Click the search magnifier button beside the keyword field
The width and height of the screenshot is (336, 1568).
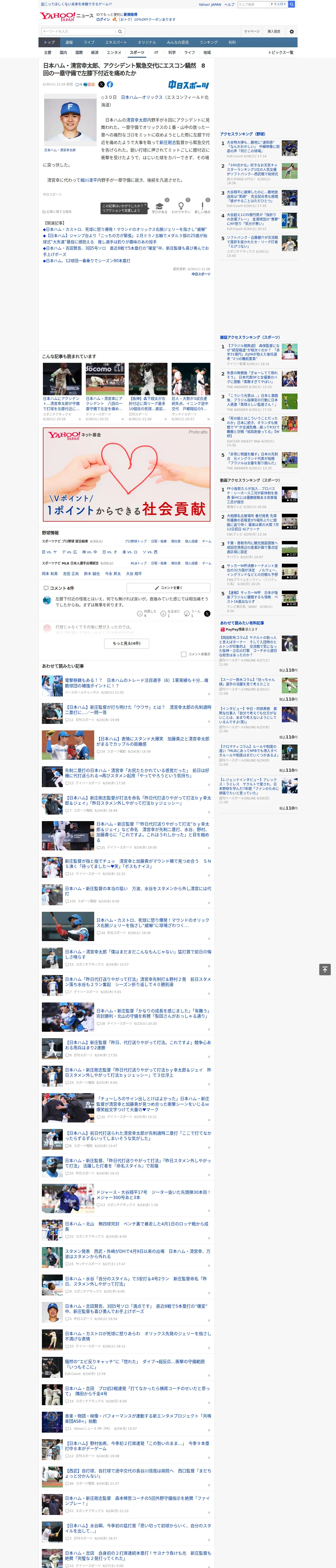(121, 31)
